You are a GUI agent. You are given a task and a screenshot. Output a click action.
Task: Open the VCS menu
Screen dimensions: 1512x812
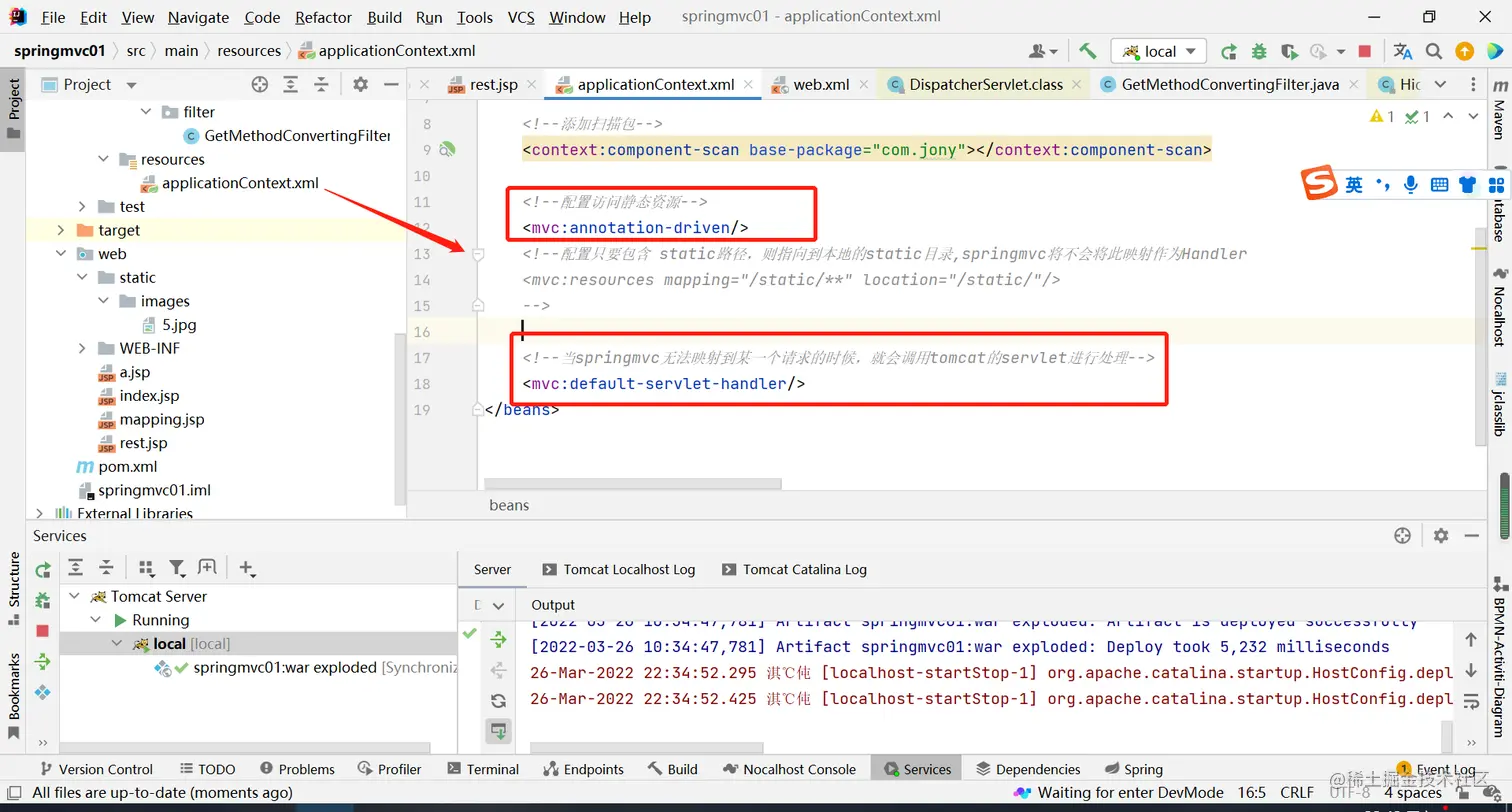click(521, 18)
